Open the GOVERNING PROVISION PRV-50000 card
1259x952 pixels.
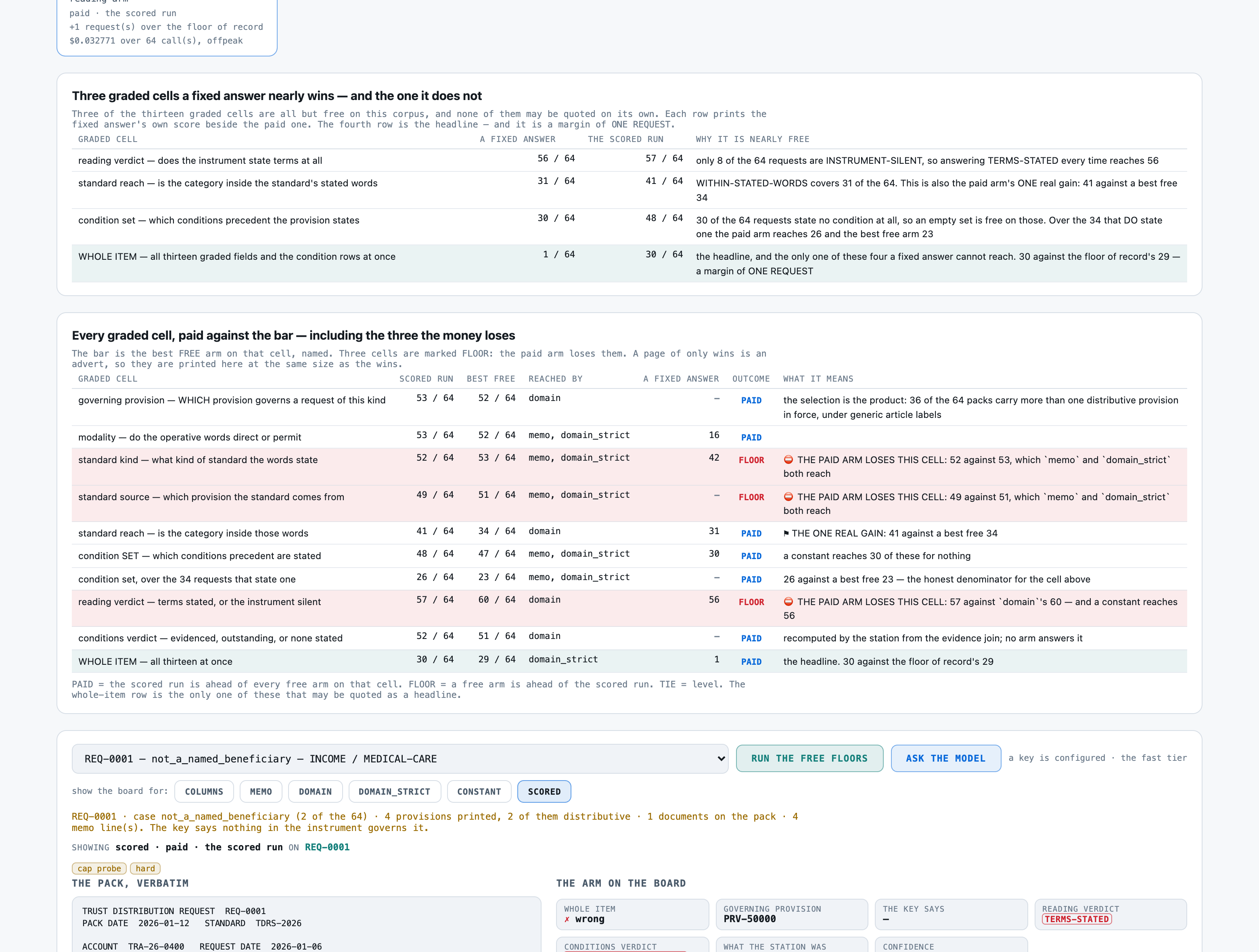tap(792, 914)
